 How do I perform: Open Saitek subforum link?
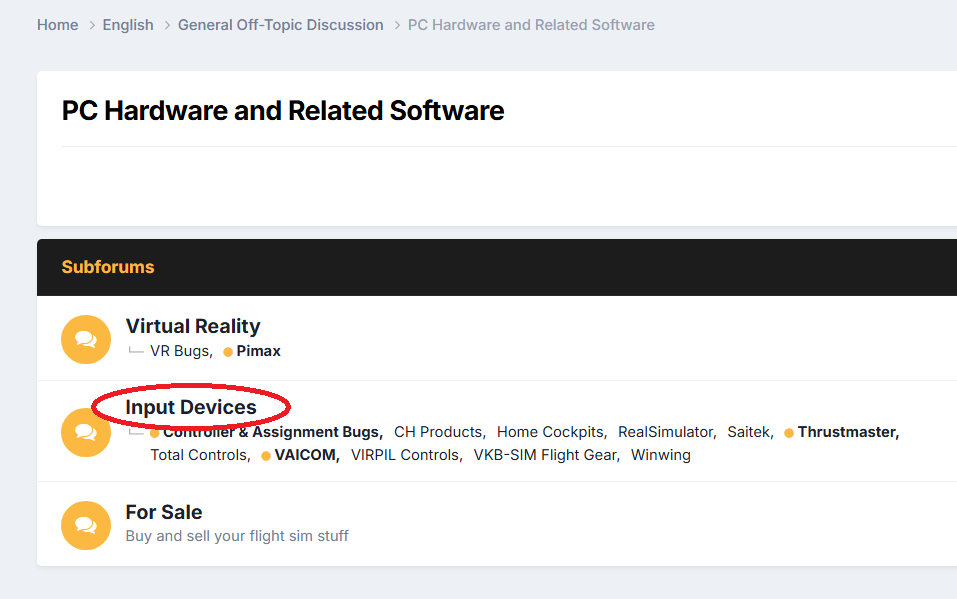coord(751,432)
